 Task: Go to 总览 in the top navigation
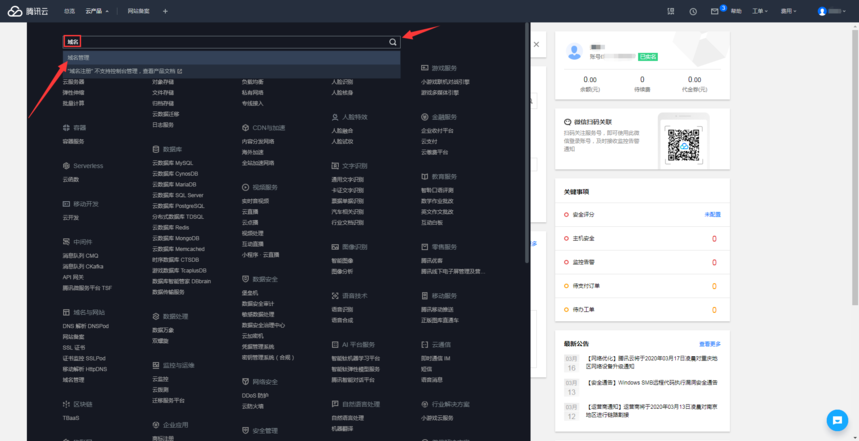point(69,11)
